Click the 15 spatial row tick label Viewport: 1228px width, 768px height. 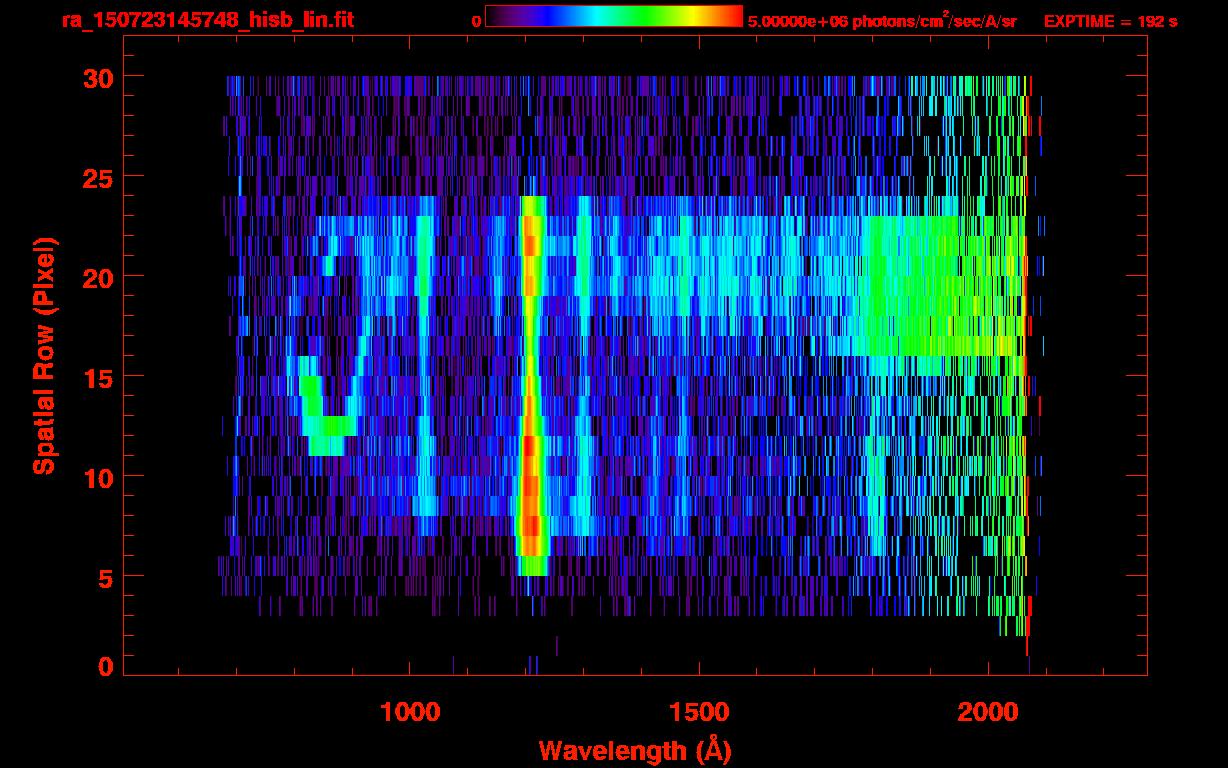(x=97, y=377)
